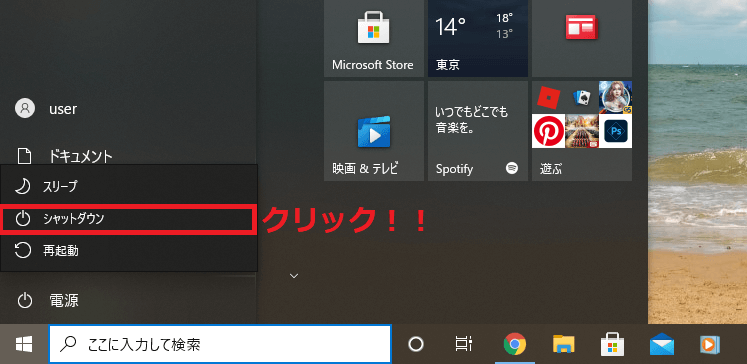Image resolution: width=747 pixels, height=364 pixels.
Task: Click the search box on taskbar
Action: tap(220, 344)
